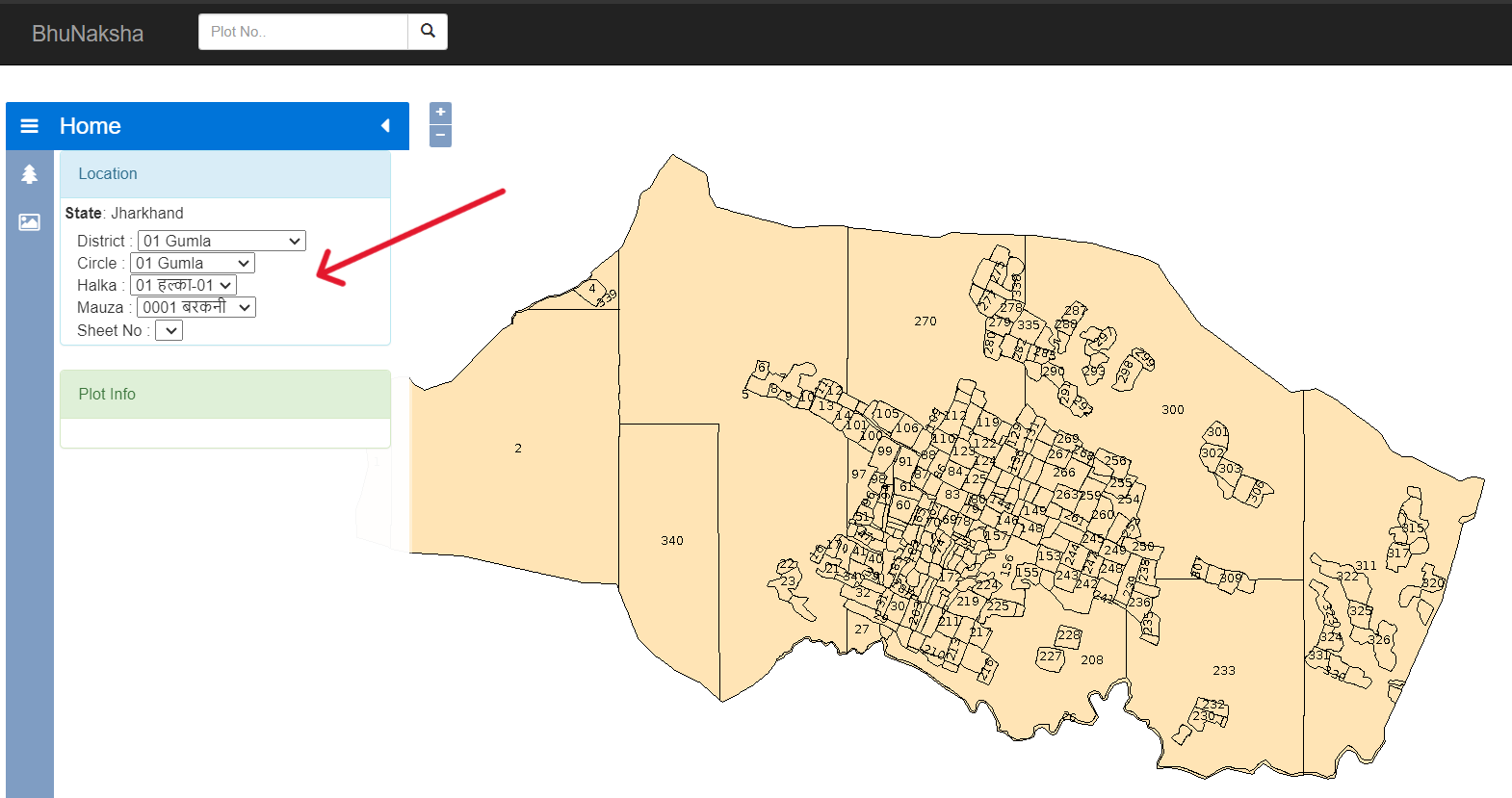
Task: Expand the Halka dropdown
Action: pyautogui.click(x=183, y=285)
